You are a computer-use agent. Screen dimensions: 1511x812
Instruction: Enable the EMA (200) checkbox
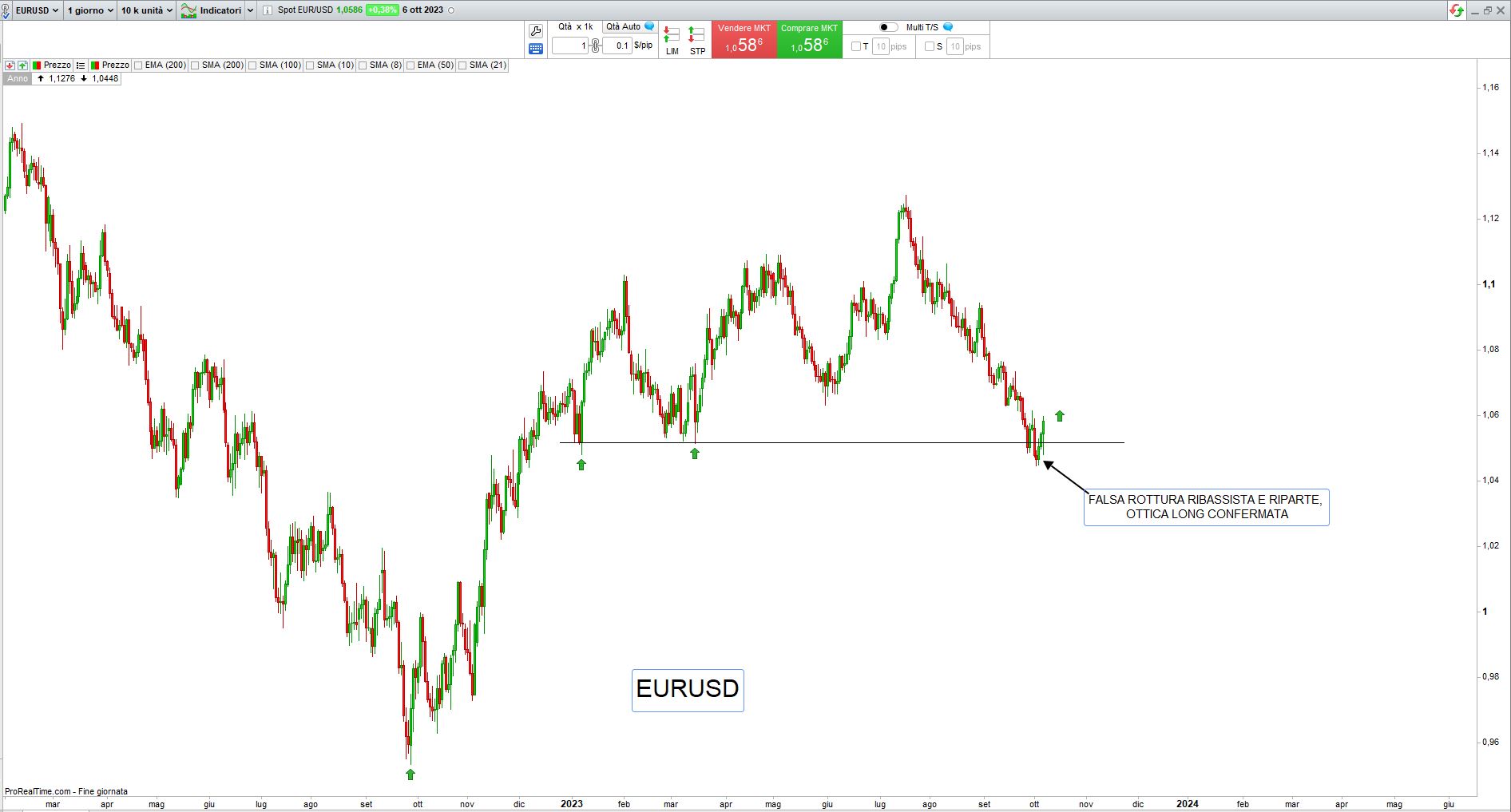(x=139, y=65)
